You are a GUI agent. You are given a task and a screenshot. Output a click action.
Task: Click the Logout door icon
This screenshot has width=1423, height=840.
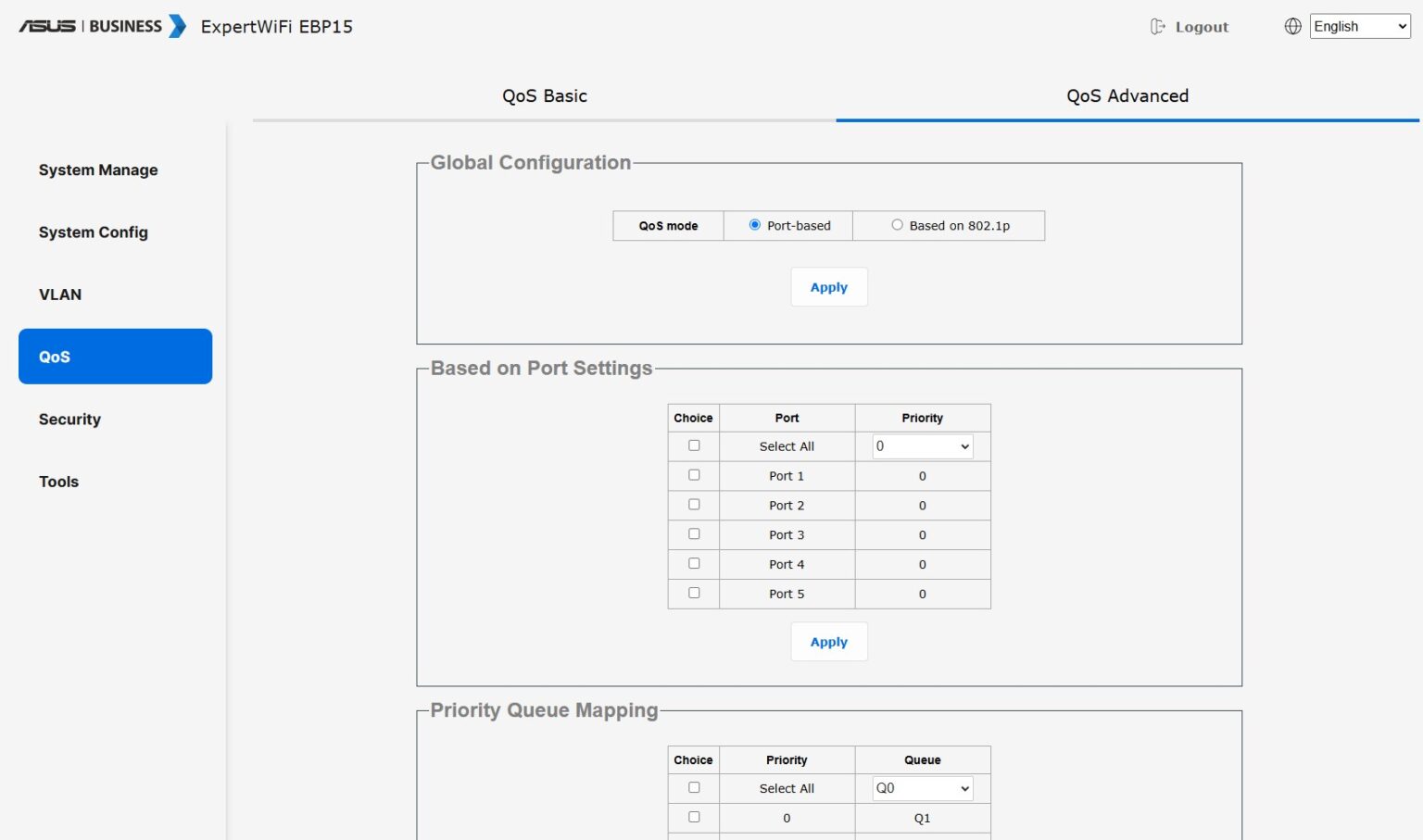(x=1157, y=27)
